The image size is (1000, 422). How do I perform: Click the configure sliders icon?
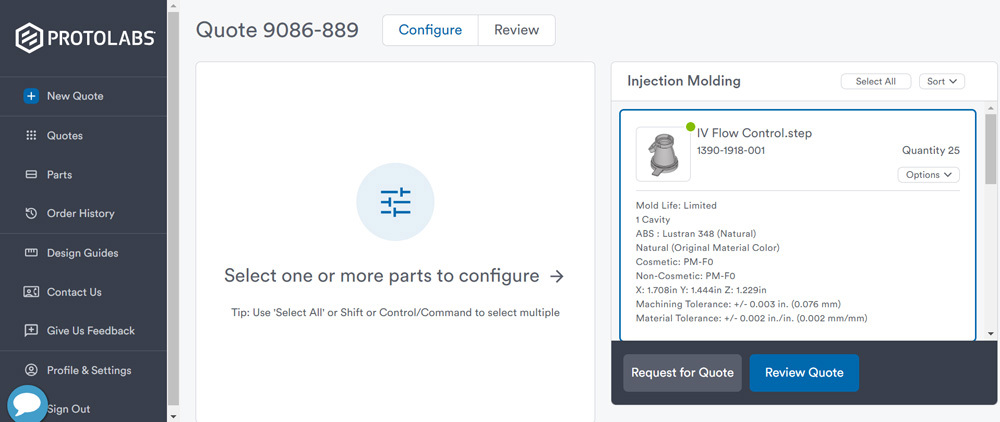pyautogui.click(x=395, y=202)
